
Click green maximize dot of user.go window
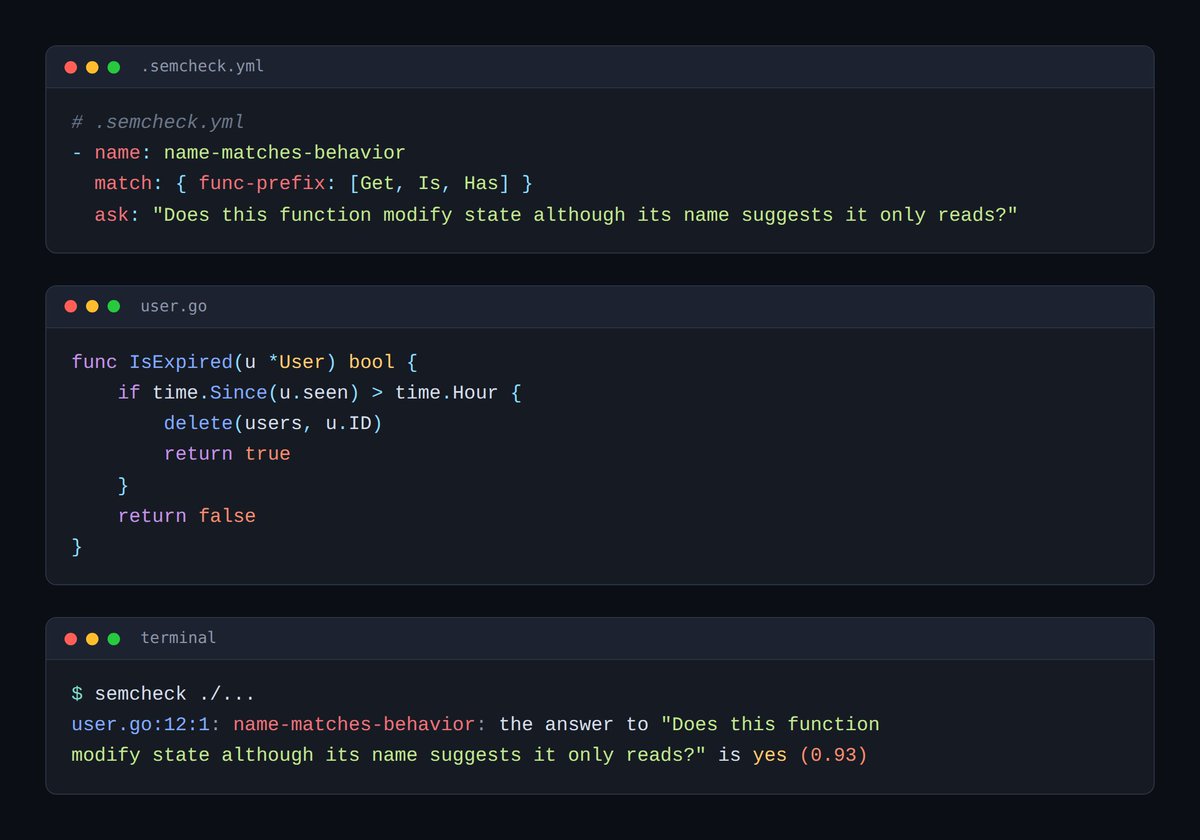click(x=114, y=306)
